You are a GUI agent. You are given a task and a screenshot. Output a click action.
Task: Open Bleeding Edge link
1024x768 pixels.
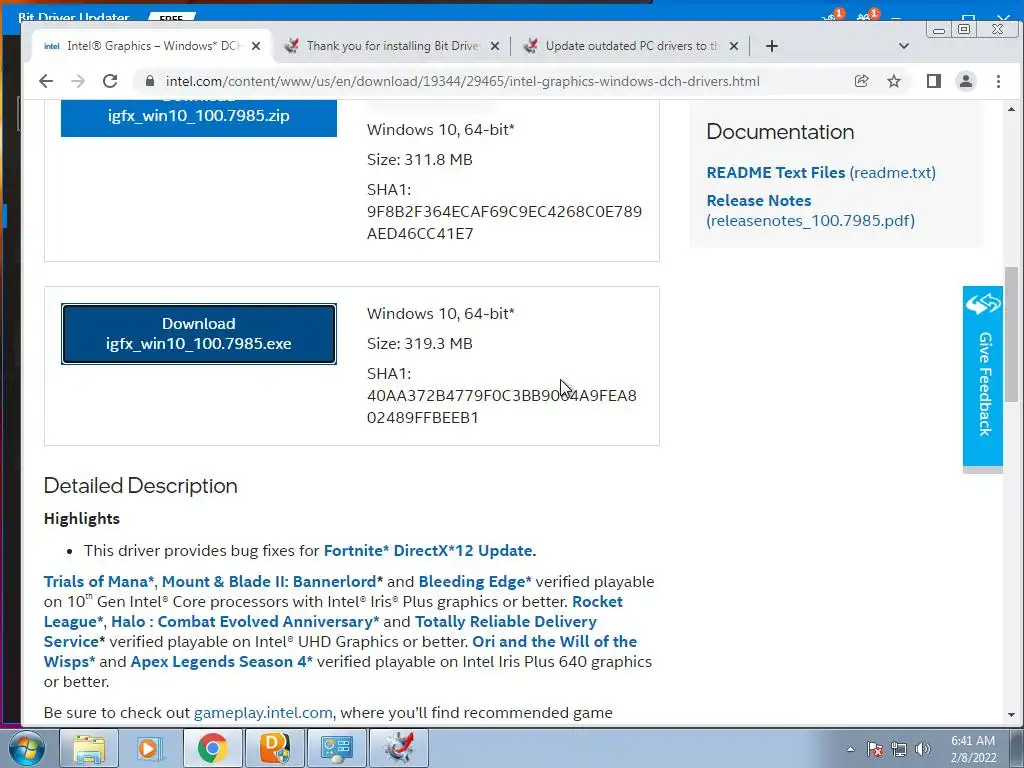[475, 582]
